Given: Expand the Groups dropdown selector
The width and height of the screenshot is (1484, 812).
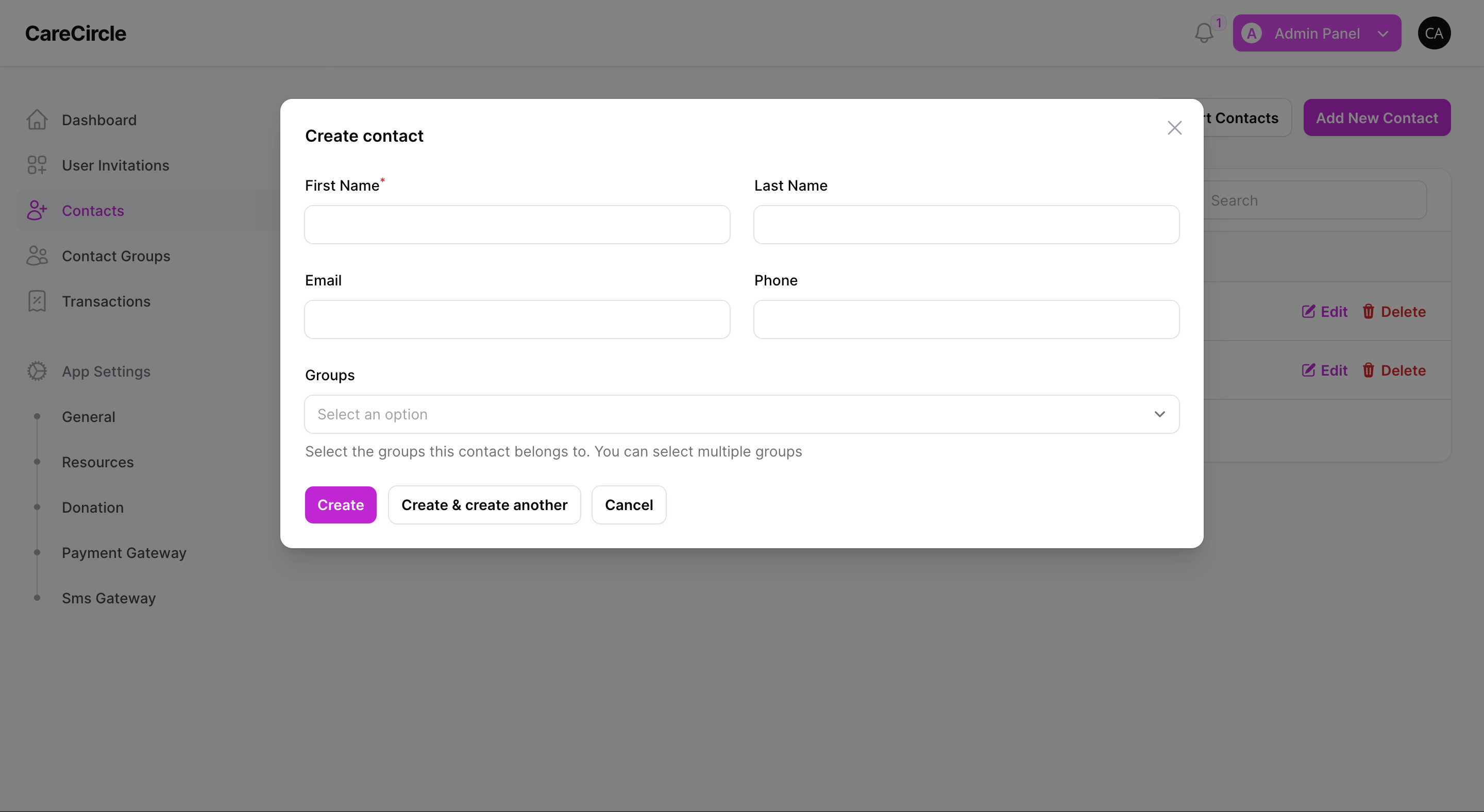Looking at the screenshot, I should 742,414.
